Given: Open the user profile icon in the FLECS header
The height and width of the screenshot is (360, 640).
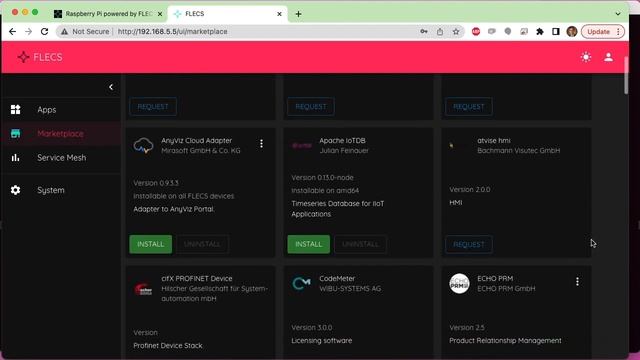Looking at the screenshot, I should pos(609,57).
